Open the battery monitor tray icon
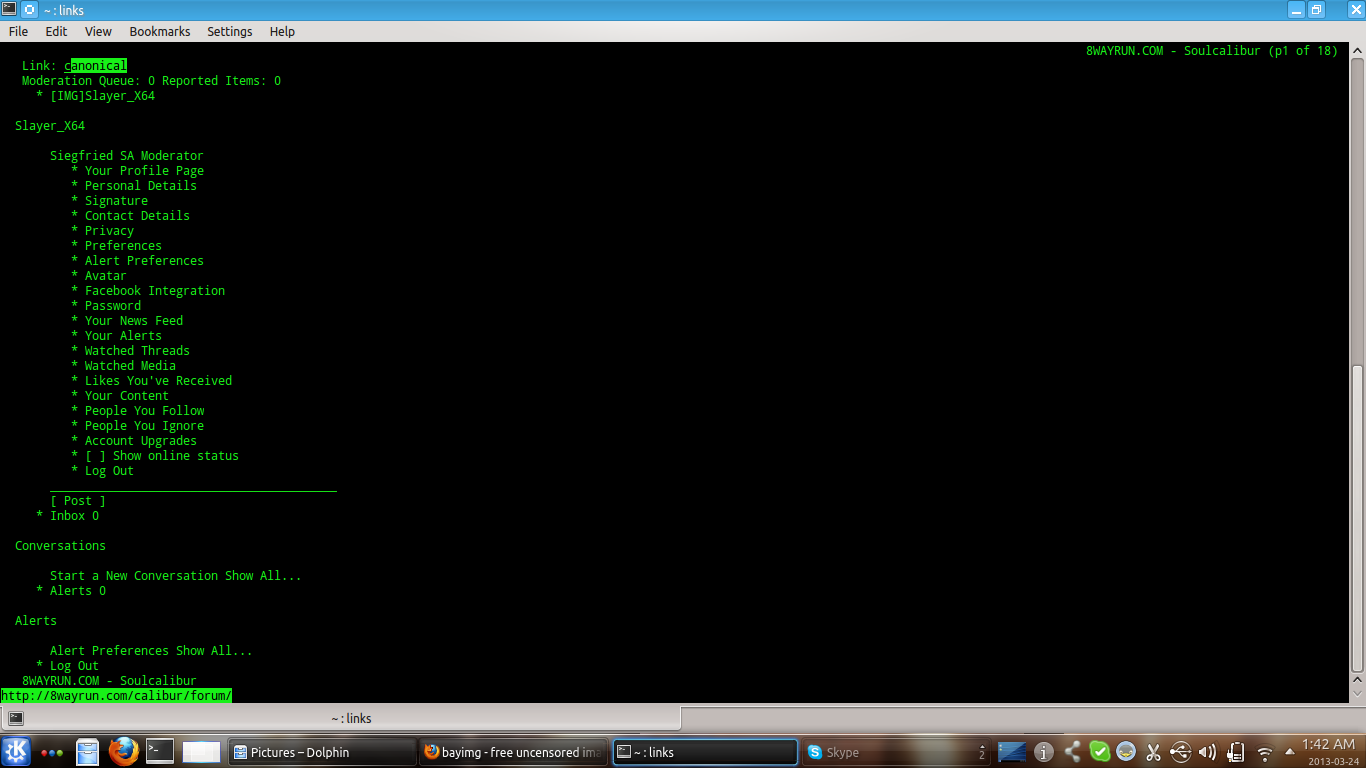Image resolution: width=1366 pixels, height=768 pixels. click(x=1235, y=752)
